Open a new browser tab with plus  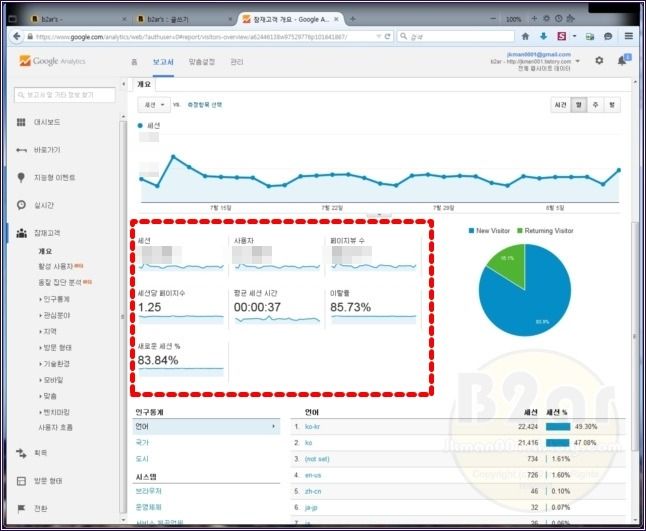[x=353, y=19]
